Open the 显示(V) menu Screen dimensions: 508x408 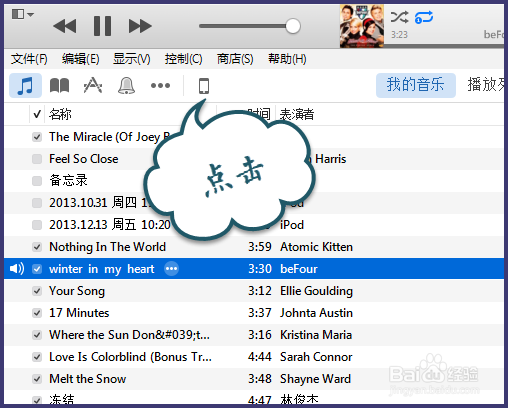coord(131,59)
